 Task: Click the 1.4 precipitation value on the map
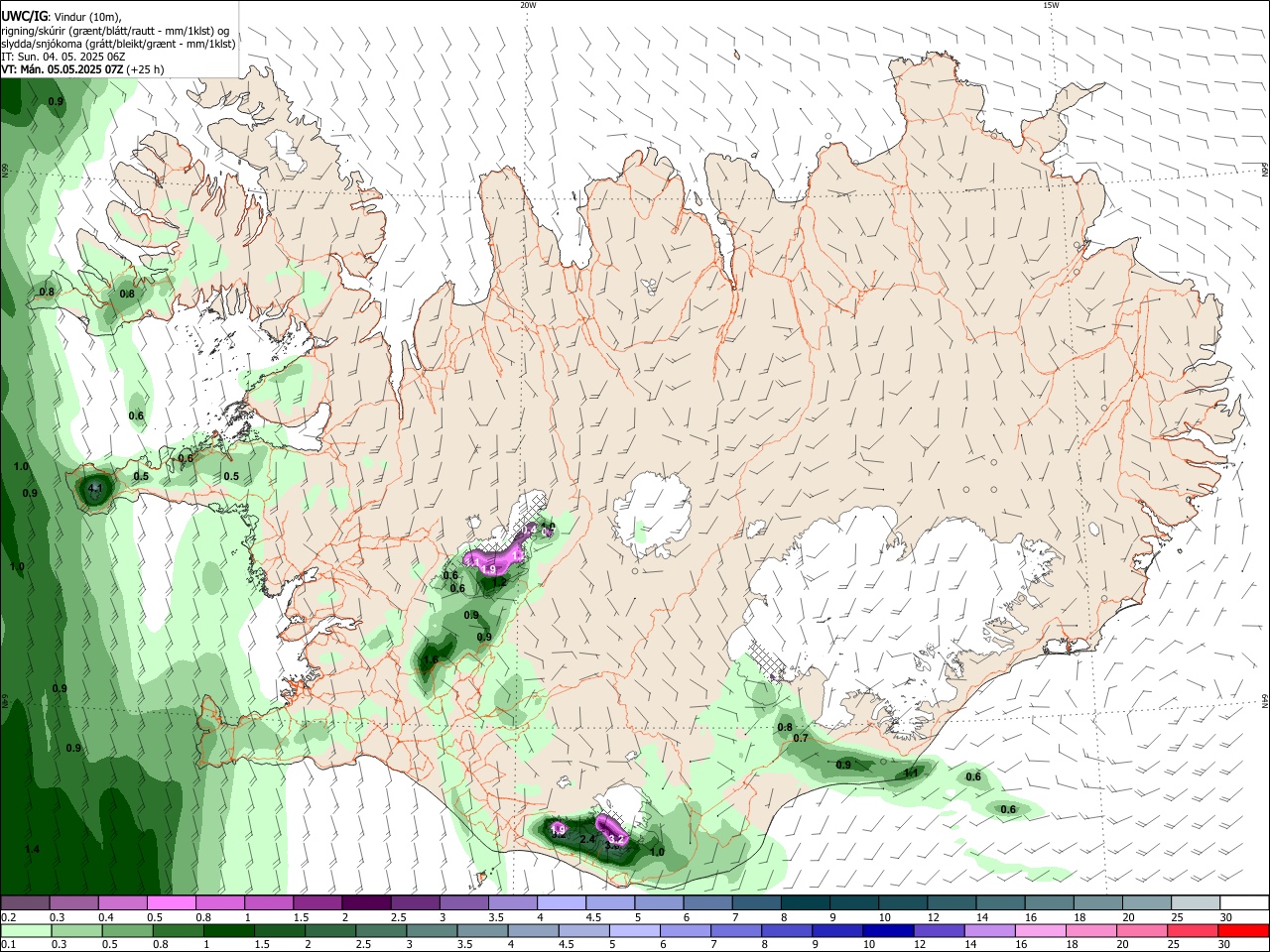pyautogui.click(x=32, y=849)
